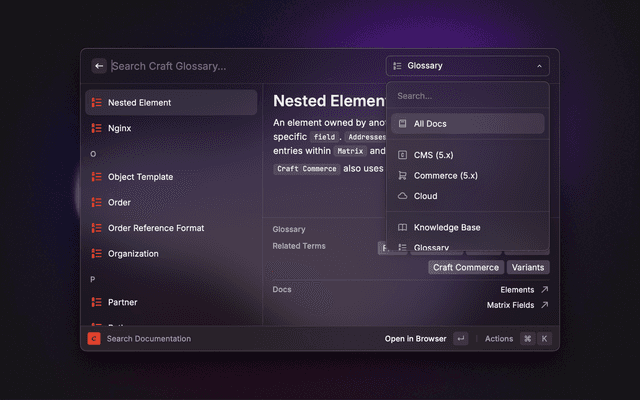Image resolution: width=640 pixels, height=400 pixels.
Task: Click the Knowledge Base book icon
Action: (402, 228)
